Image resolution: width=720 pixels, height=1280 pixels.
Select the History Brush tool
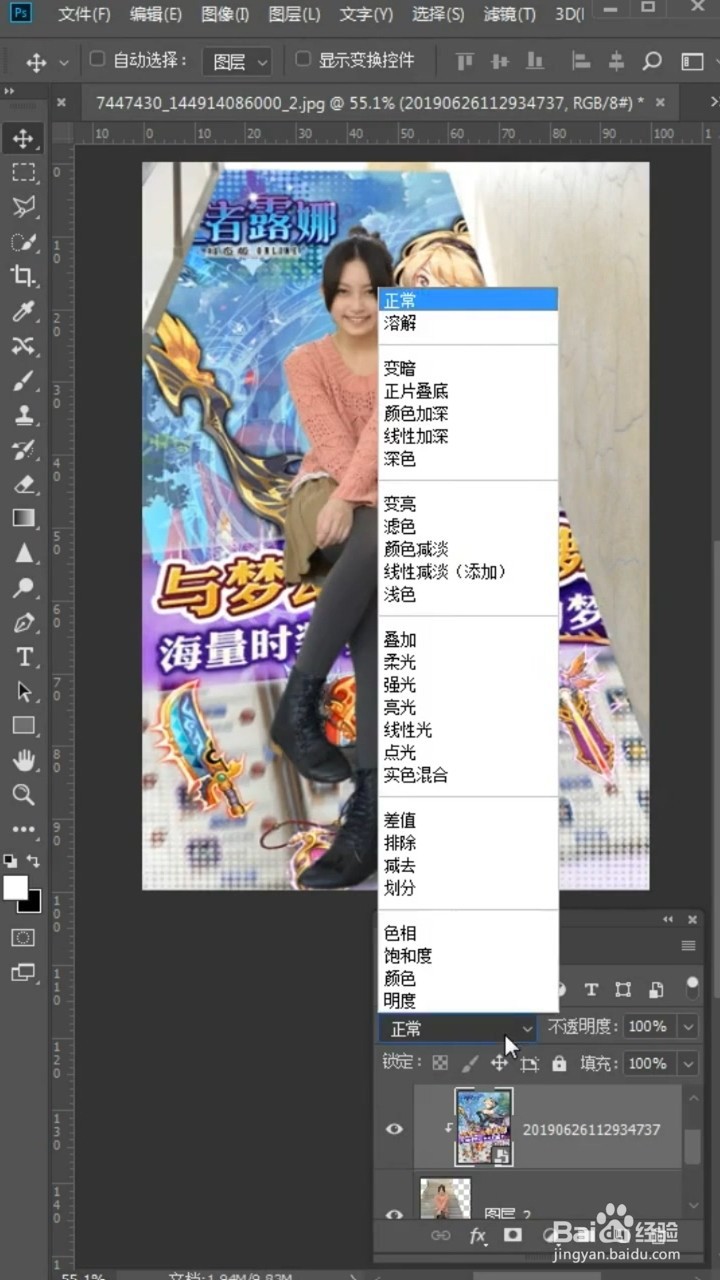(23, 450)
